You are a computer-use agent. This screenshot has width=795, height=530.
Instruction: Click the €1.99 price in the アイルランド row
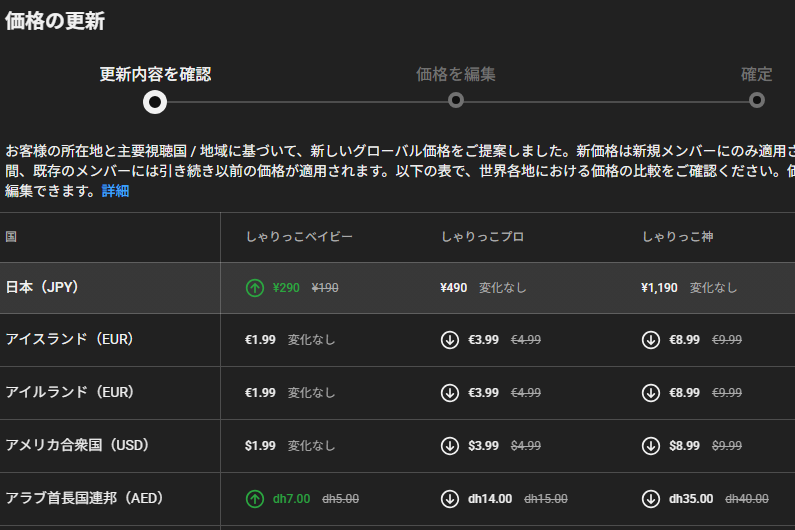tap(260, 393)
